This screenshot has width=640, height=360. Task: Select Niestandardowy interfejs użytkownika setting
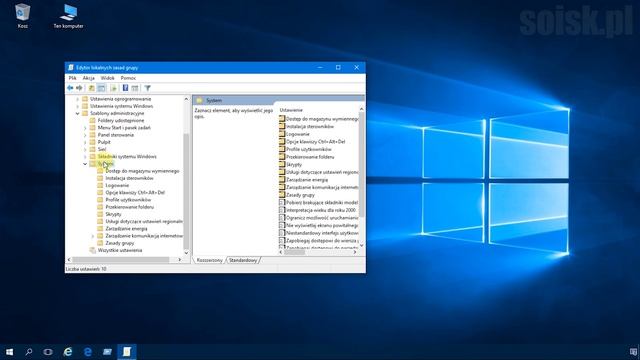[x=322, y=233]
